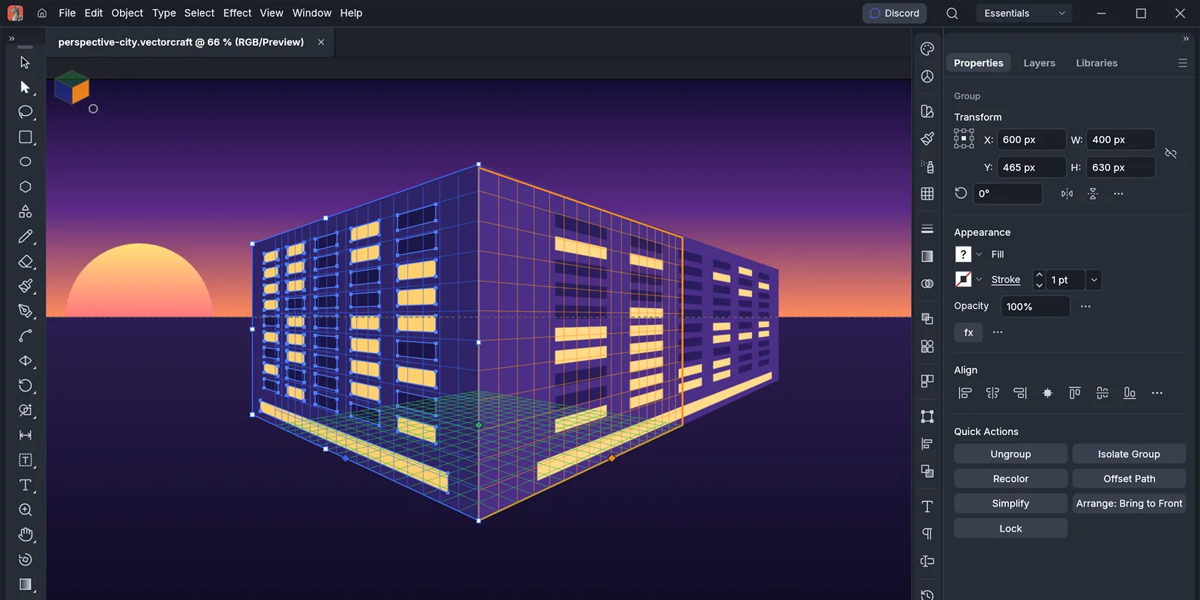Open the Effect menu
This screenshot has height=600, width=1200.
[x=237, y=13]
